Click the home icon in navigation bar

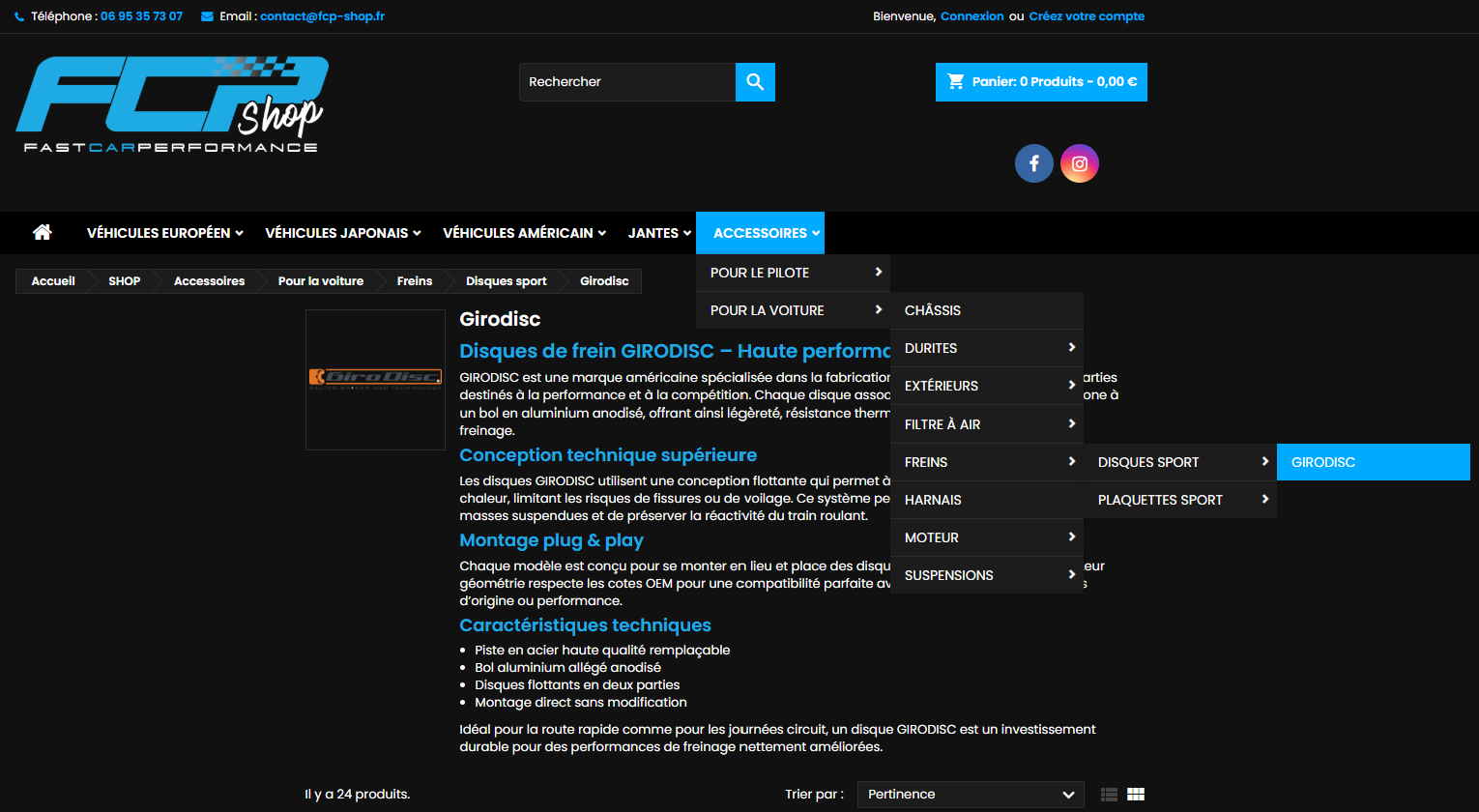point(42,232)
